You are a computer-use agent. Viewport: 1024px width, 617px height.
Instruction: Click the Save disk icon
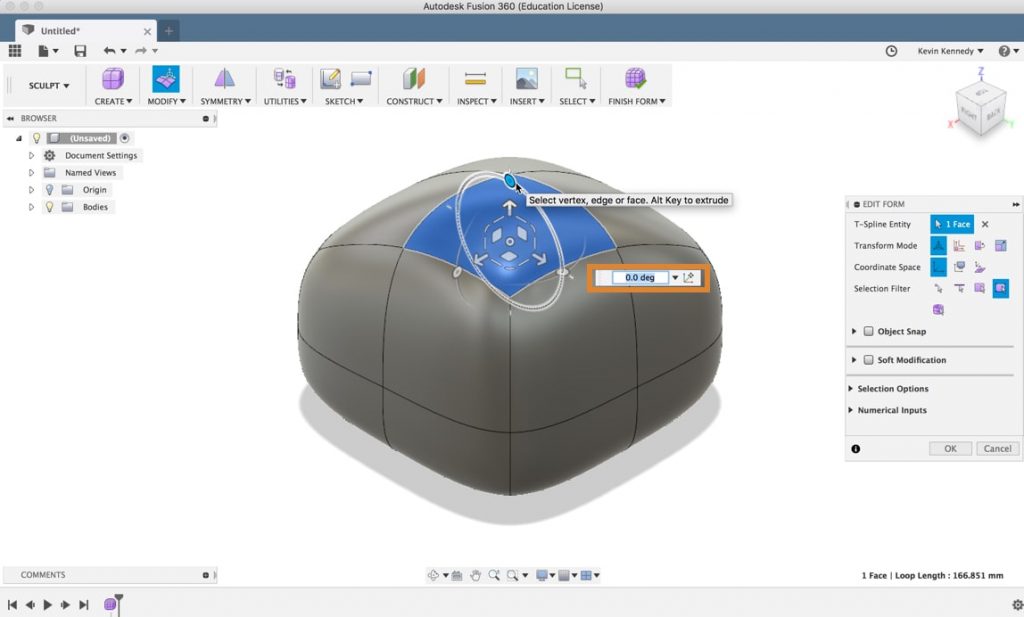point(80,51)
